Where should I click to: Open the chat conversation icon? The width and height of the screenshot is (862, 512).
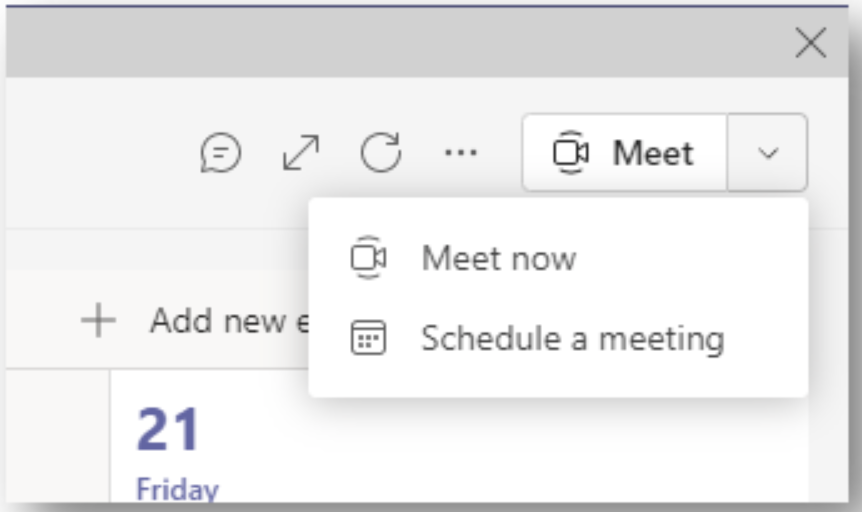coord(220,153)
